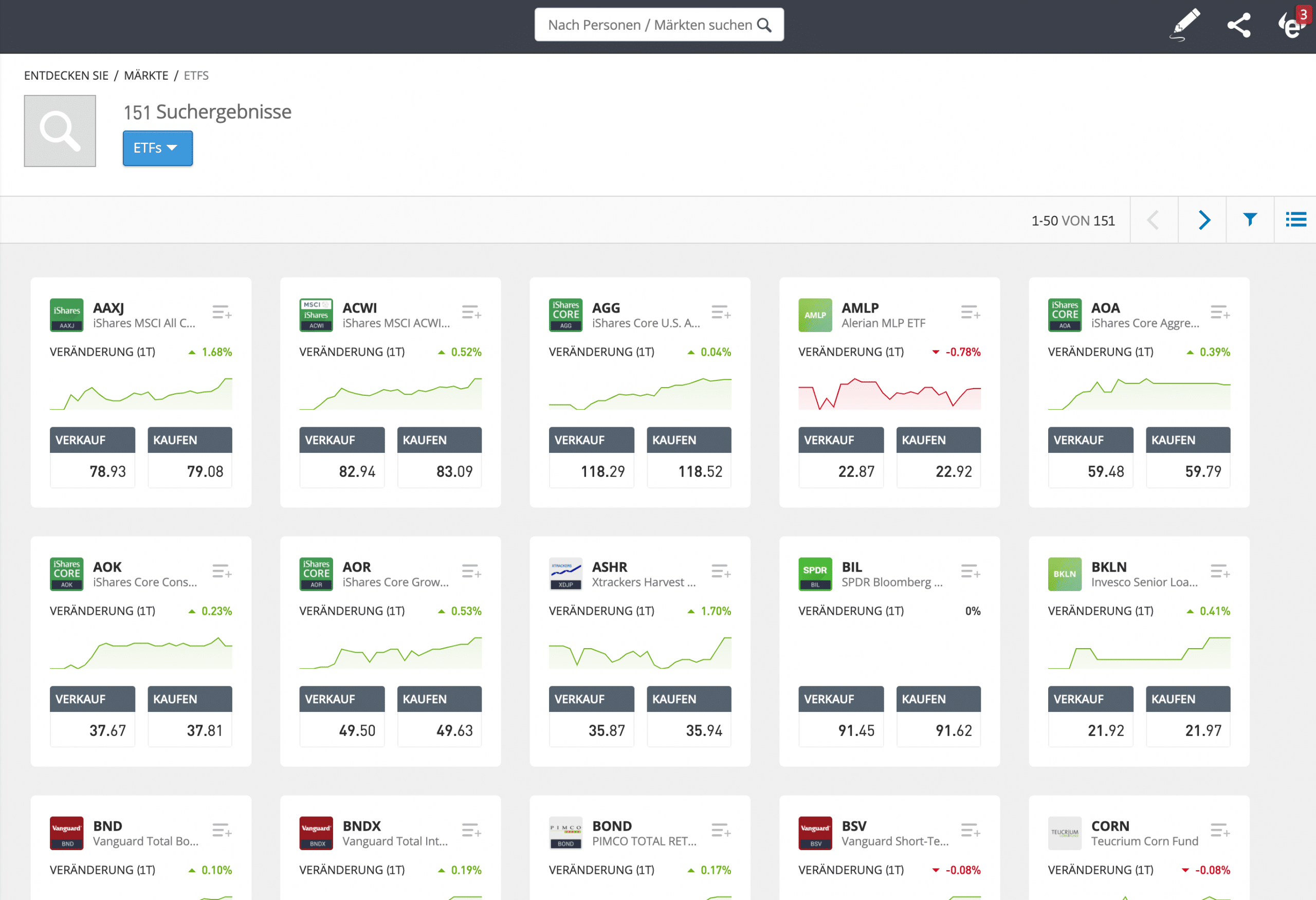The width and height of the screenshot is (1316, 900).
Task: Add AAXJ to watchlist icon
Action: click(222, 312)
